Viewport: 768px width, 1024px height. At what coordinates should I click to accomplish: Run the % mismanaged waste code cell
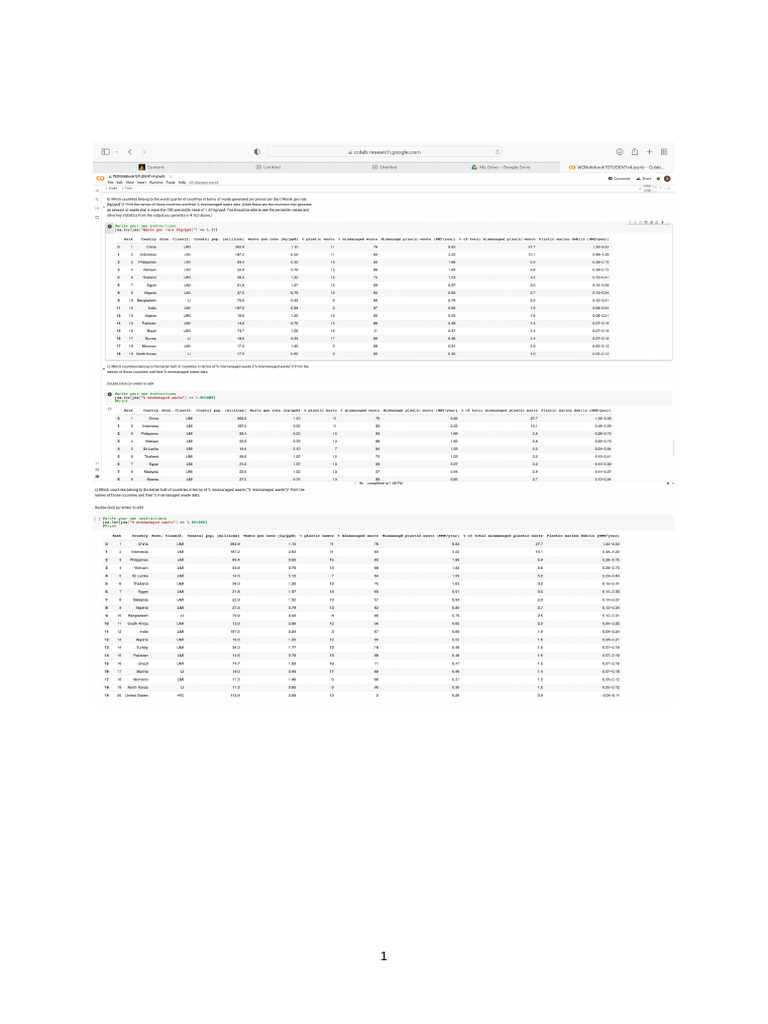tap(110, 394)
